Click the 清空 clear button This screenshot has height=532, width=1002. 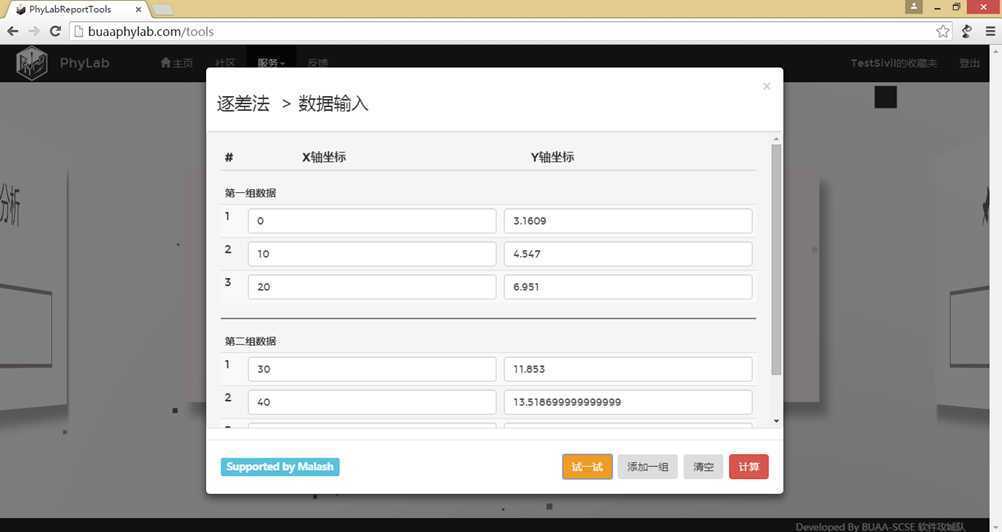click(703, 467)
